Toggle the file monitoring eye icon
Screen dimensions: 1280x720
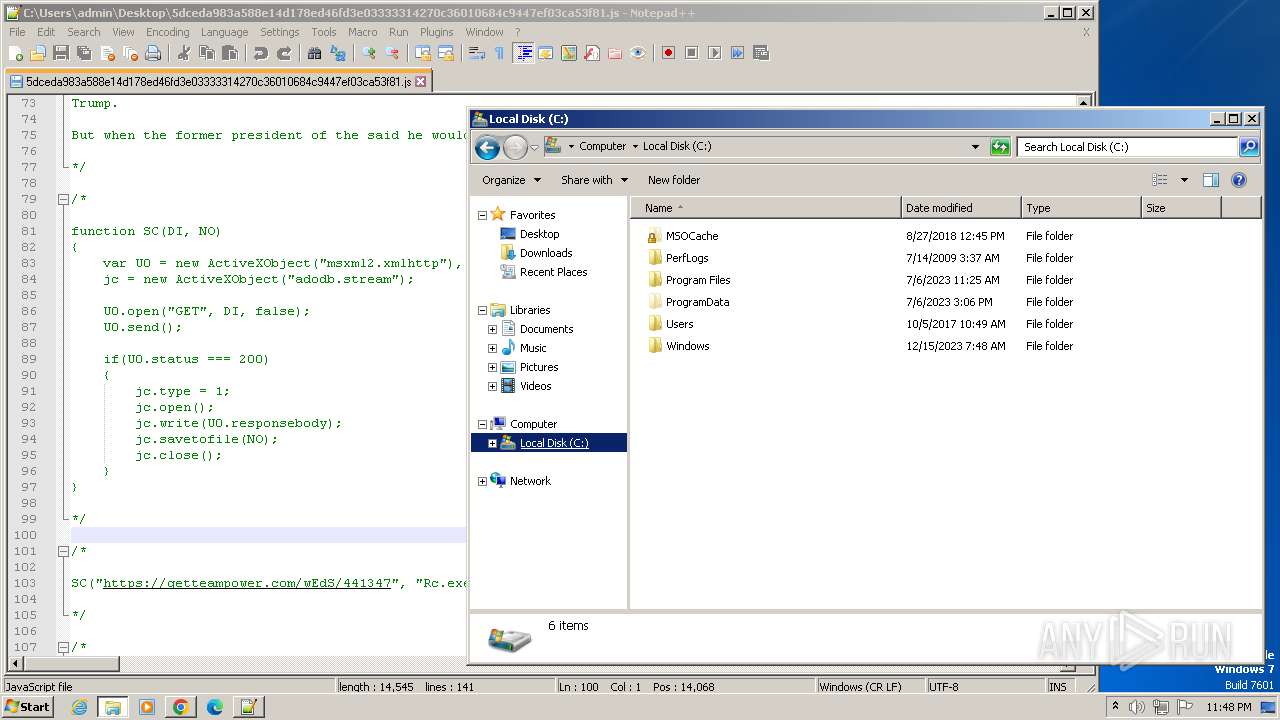coord(637,53)
